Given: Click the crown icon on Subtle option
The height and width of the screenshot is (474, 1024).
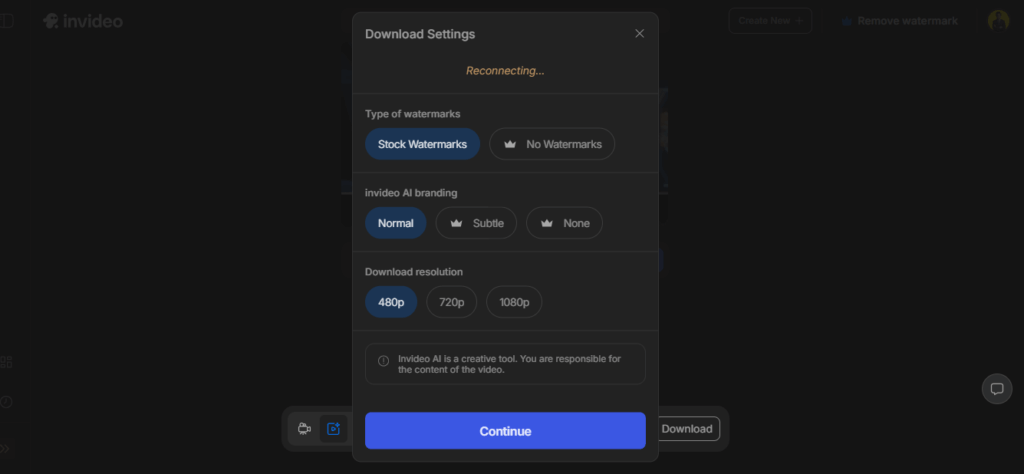Looking at the screenshot, I should point(457,223).
